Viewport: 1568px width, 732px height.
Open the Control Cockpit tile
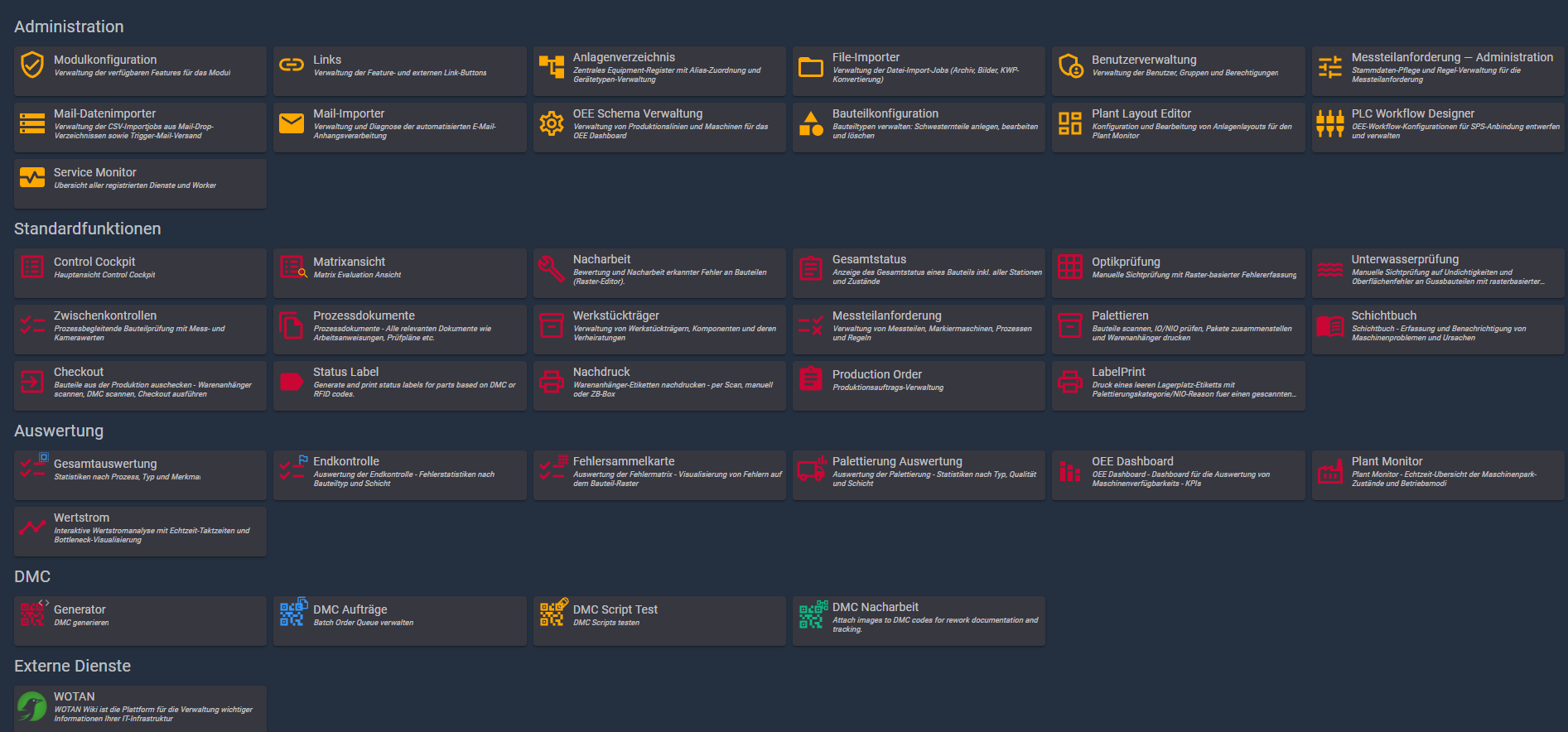140,273
